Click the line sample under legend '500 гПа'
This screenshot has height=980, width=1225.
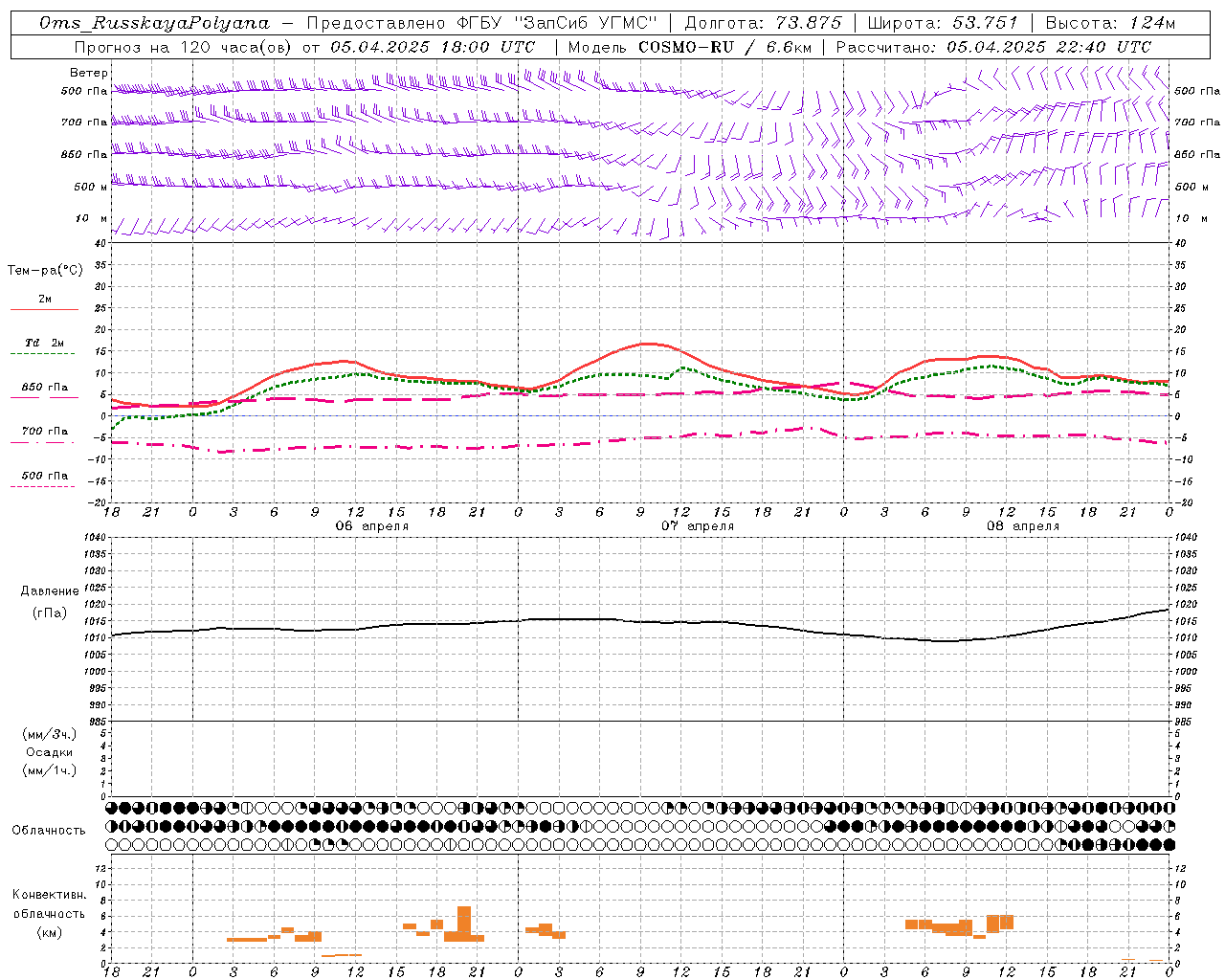[43, 486]
